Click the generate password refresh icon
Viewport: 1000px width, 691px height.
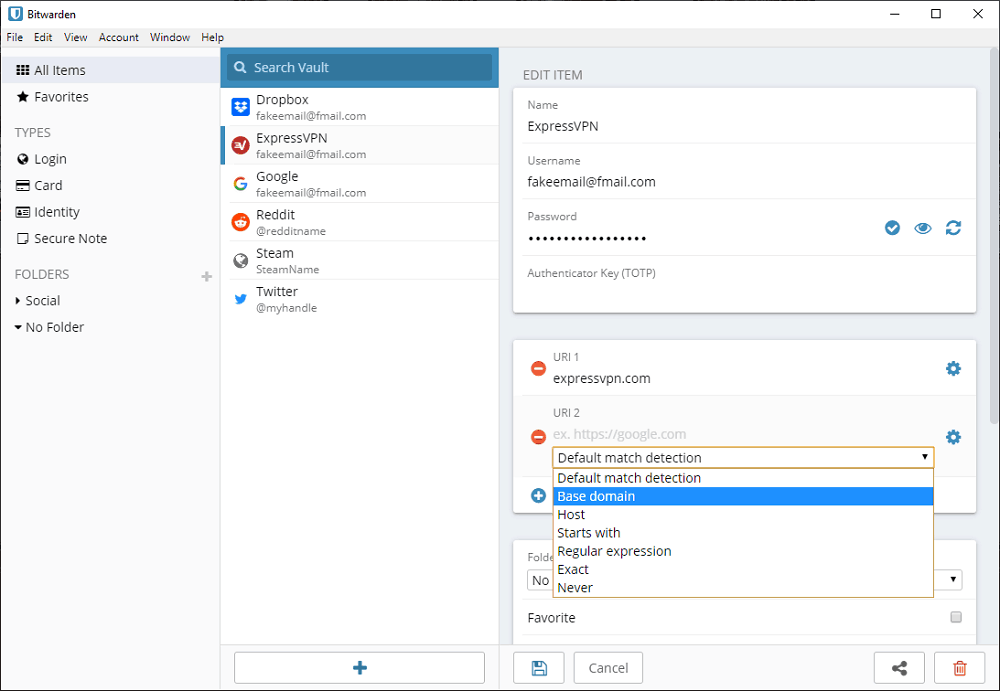pyautogui.click(x=953, y=228)
